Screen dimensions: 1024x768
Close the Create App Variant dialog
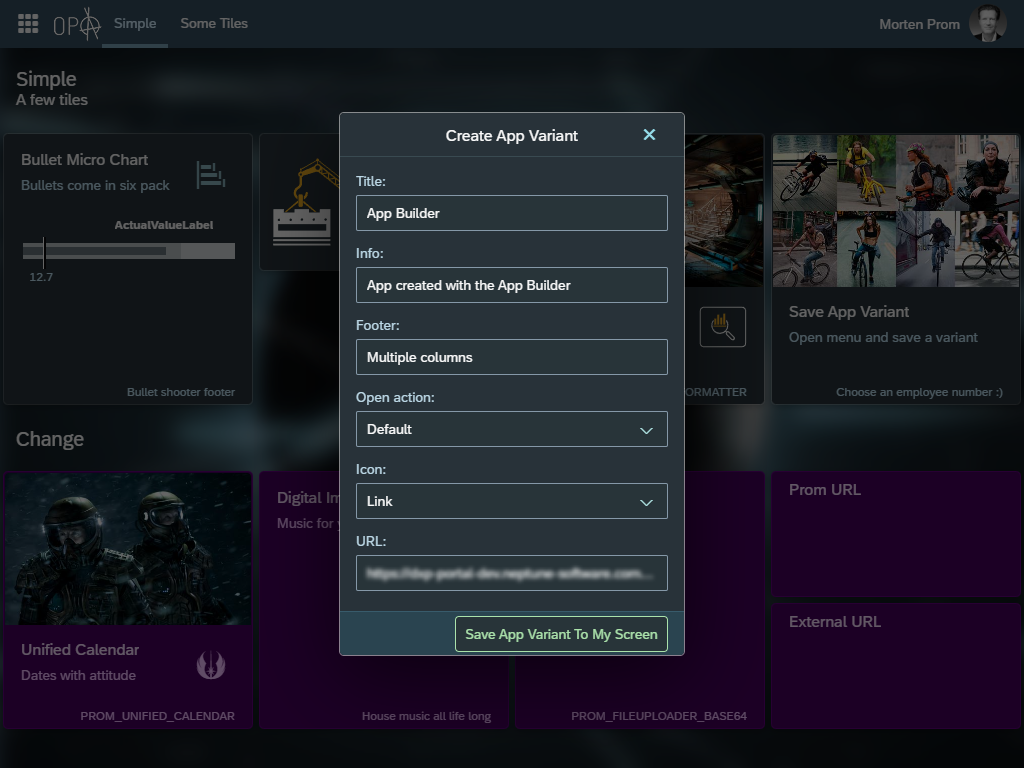pos(649,135)
